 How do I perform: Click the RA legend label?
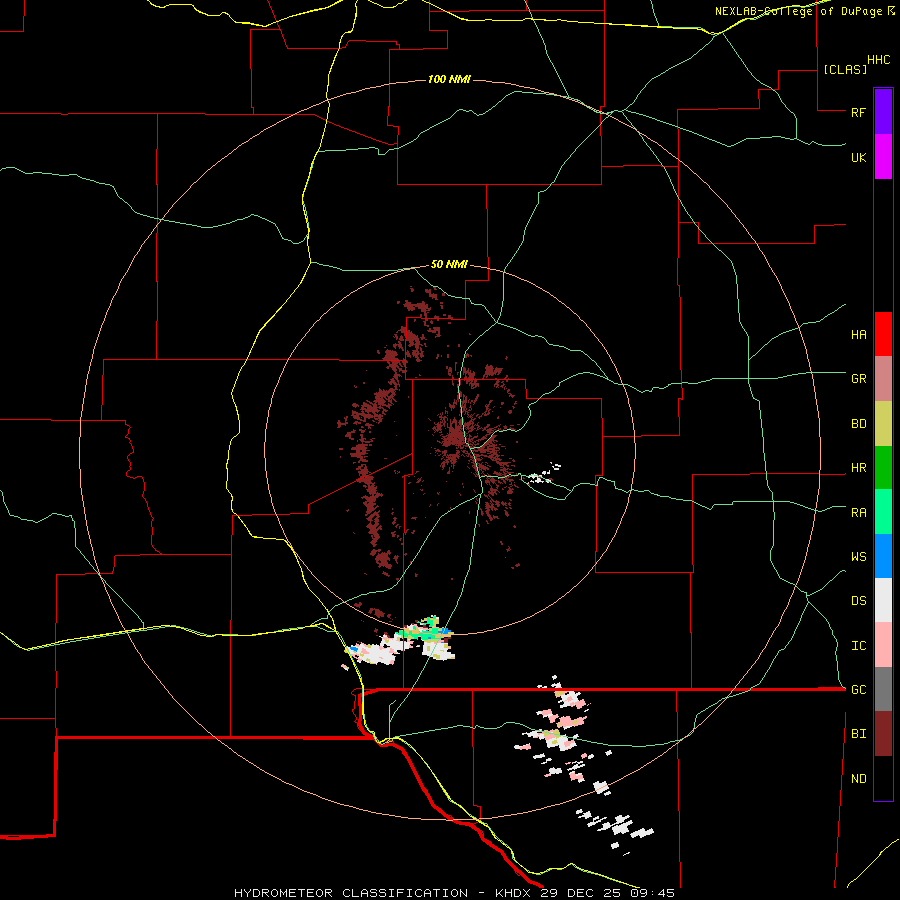coord(858,513)
